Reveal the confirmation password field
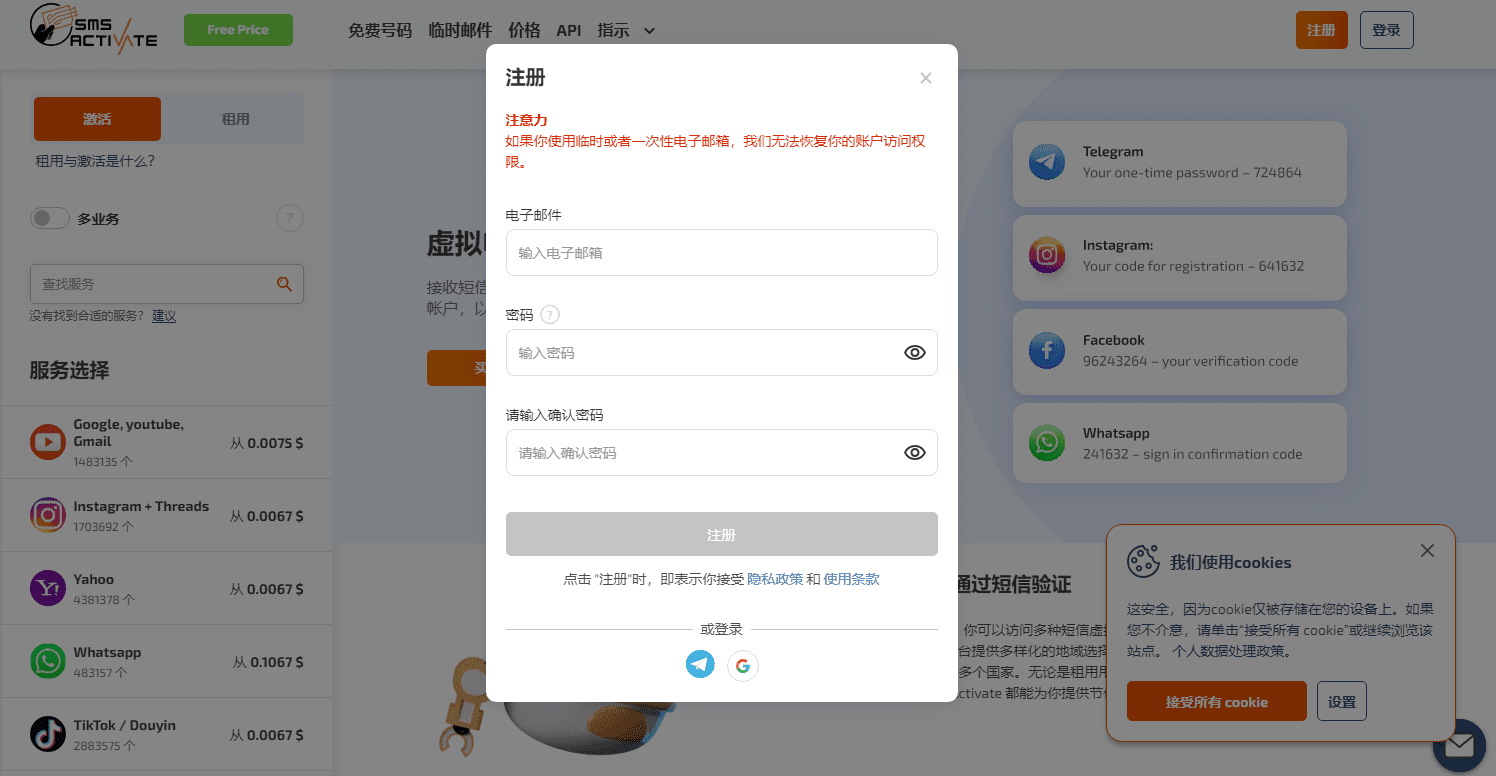The width and height of the screenshot is (1496, 776). pos(914,452)
